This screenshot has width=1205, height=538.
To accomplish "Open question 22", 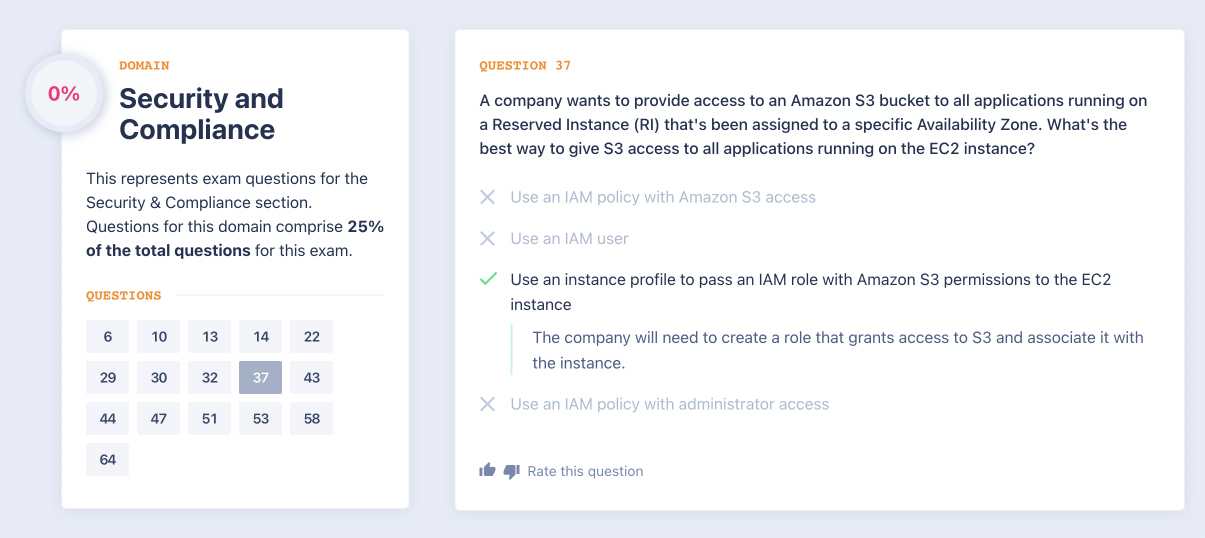I will pyautogui.click(x=312, y=337).
